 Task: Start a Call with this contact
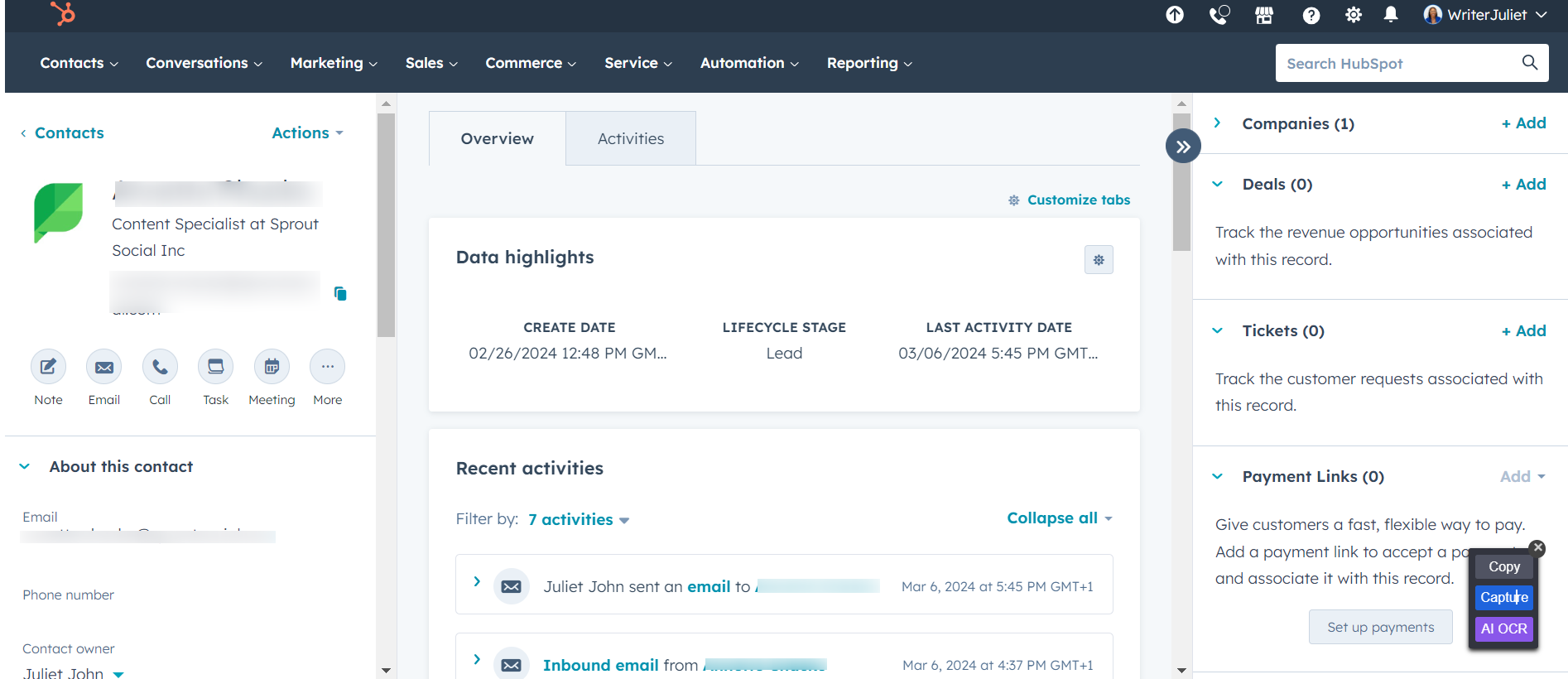click(x=160, y=367)
